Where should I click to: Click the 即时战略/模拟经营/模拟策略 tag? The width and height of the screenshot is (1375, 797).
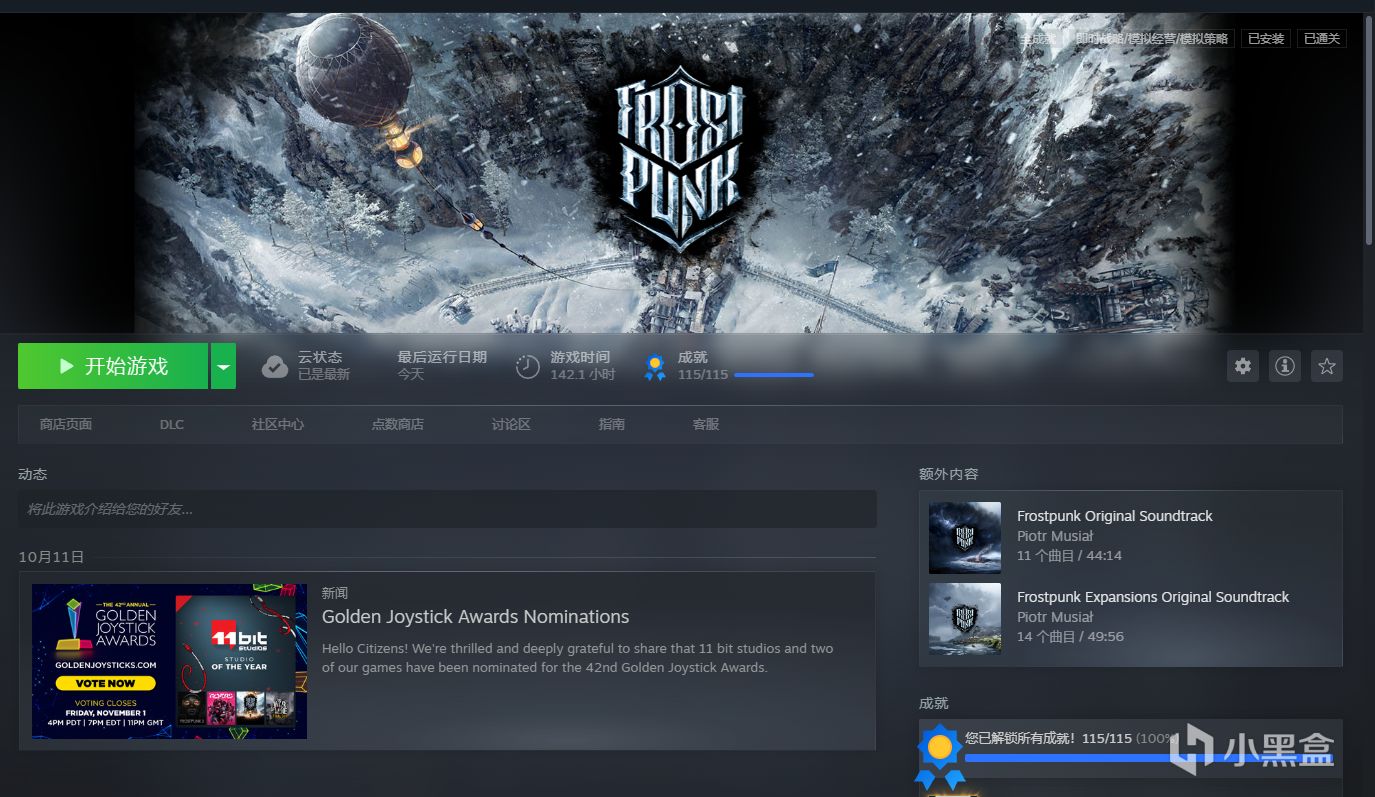coord(1151,39)
